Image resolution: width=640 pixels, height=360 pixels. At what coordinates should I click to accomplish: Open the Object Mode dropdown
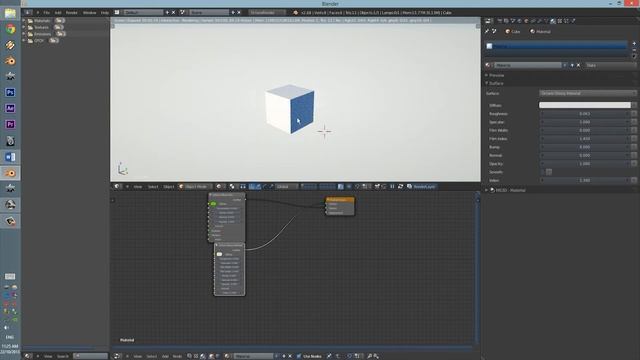(x=196, y=187)
